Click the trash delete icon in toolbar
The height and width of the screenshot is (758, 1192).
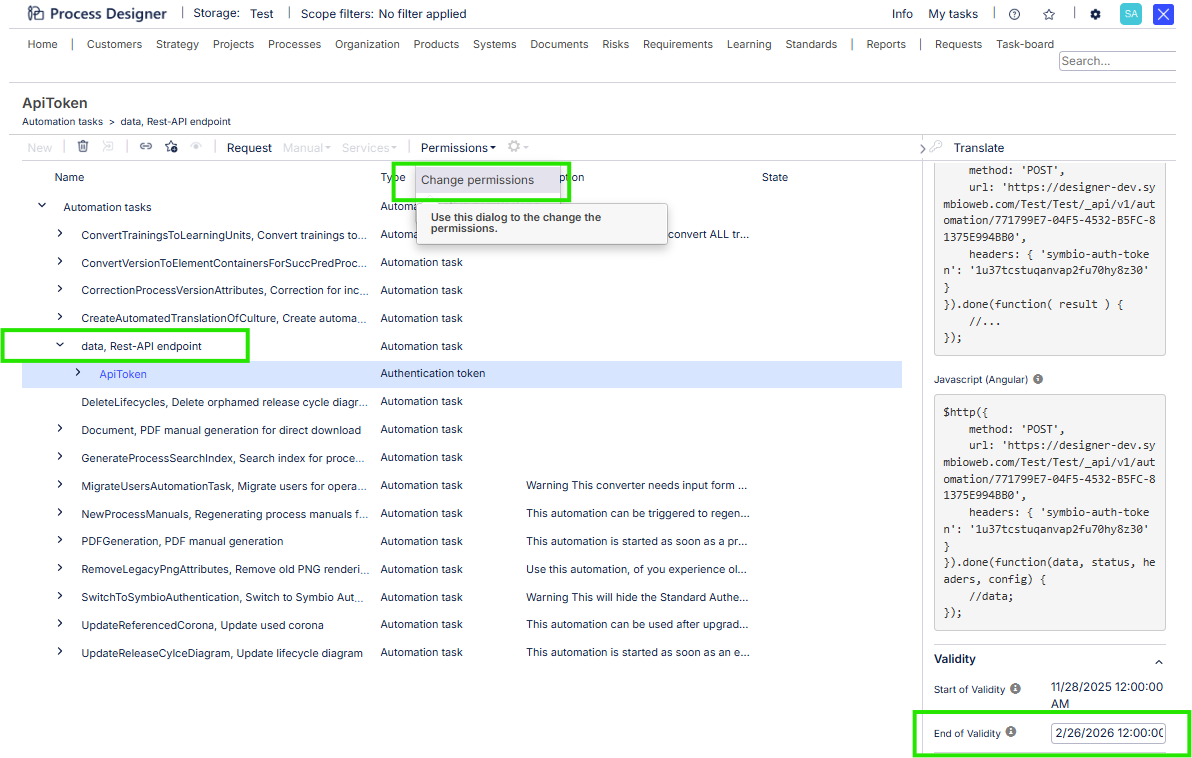pyautogui.click(x=83, y=147)
